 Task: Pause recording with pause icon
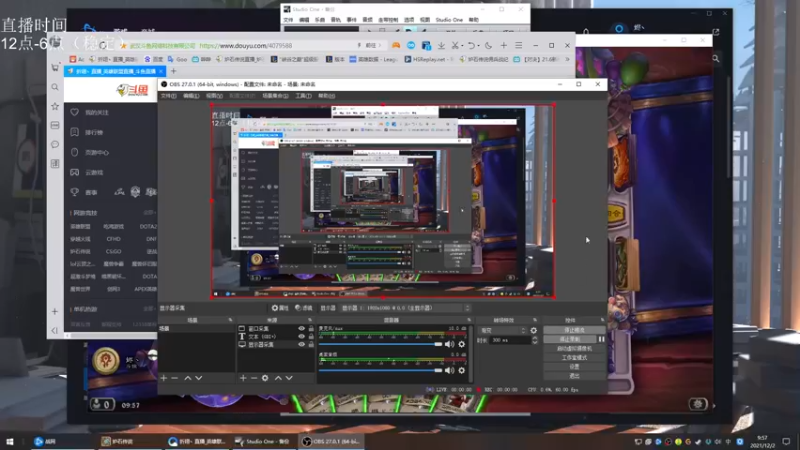pyautogui.click(x=602, y=339)
